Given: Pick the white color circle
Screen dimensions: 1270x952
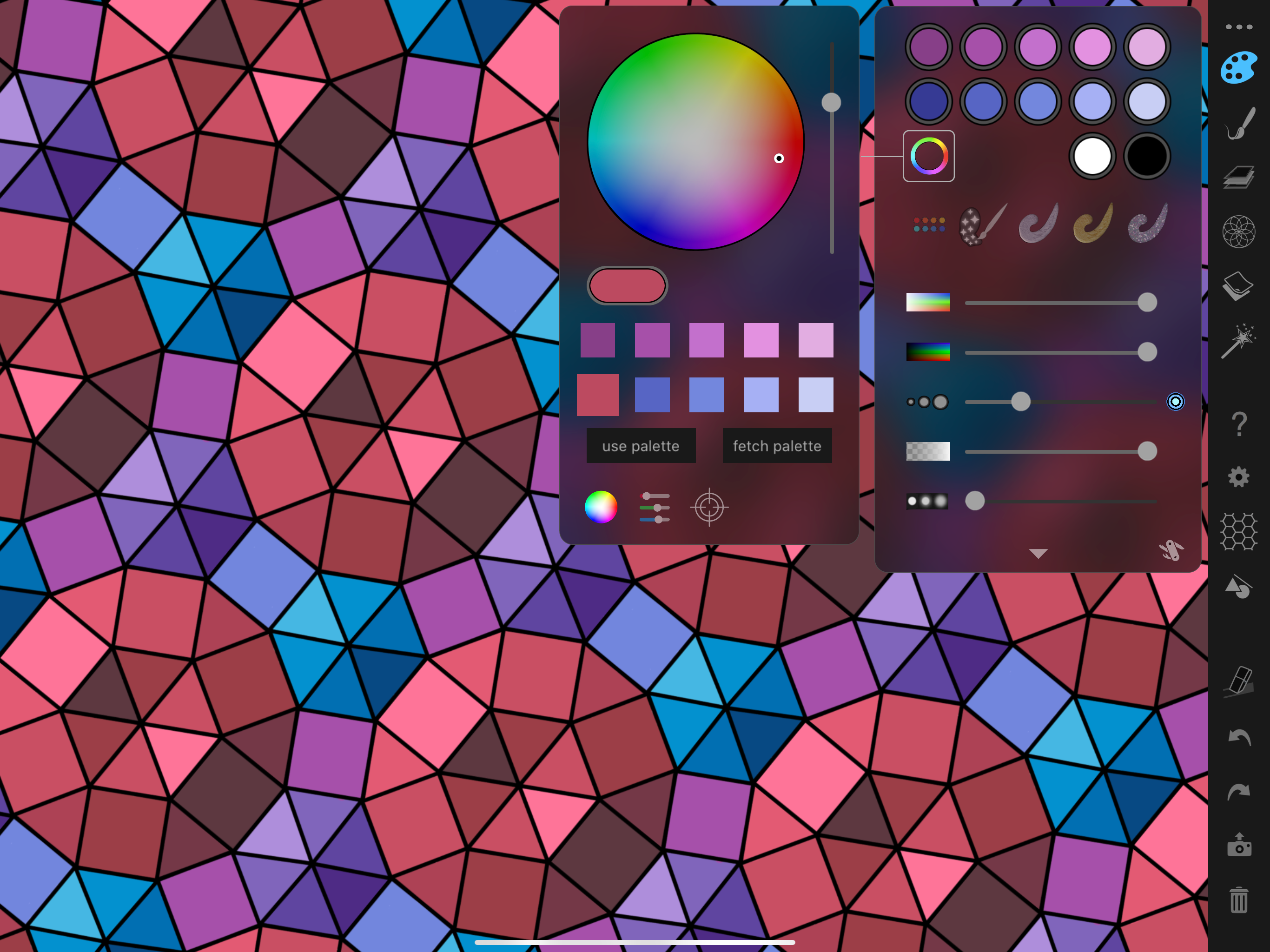Looking at the screenshot, I should pyautogui.click(x=1092, y=156).
